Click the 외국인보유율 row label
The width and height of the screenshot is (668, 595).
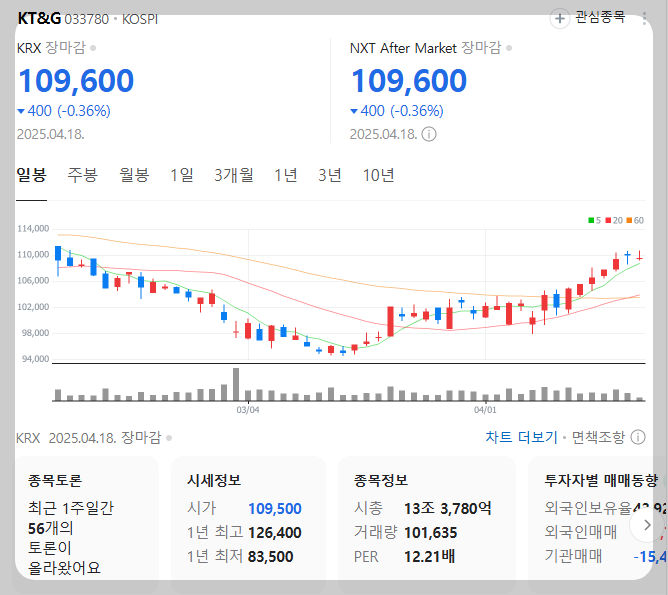click(x=587, y=508)
